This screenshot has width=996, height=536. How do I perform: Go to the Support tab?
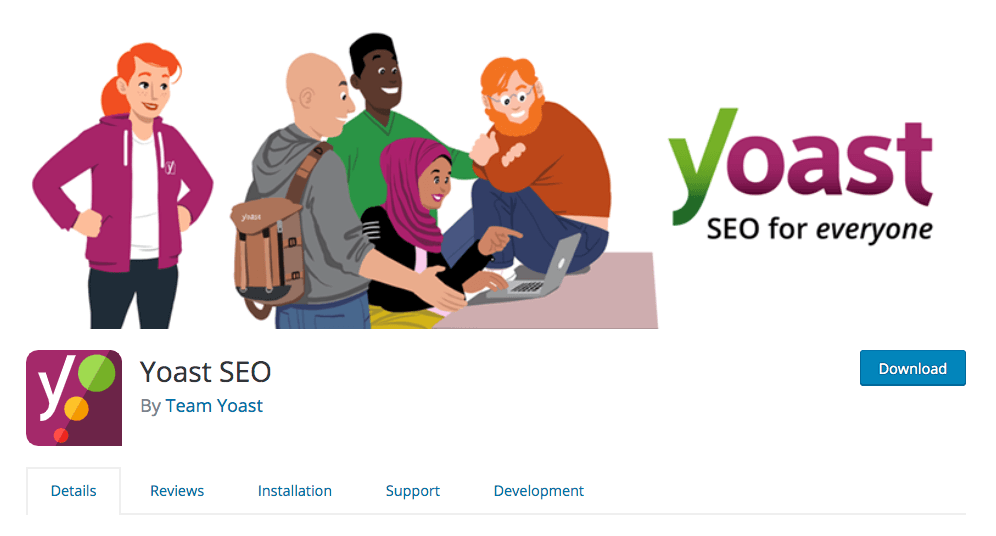click(413, 491)
